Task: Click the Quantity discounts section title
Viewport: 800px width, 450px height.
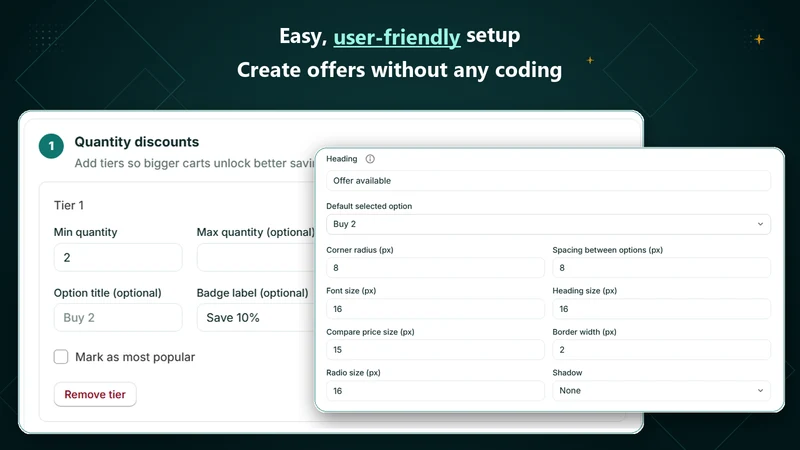Action: point(137,142)
